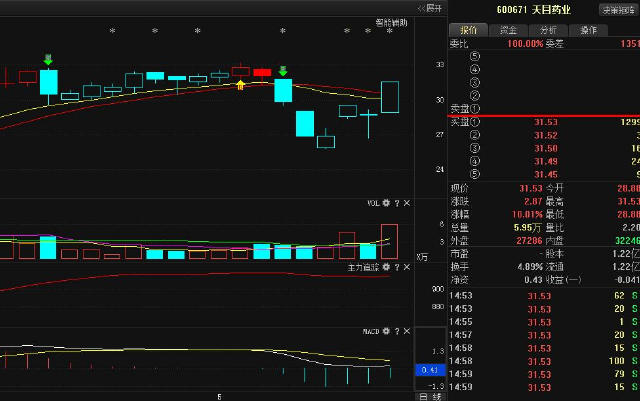Click the 换手 4.89% value
Image resolution: width=640 pixels, height=401 pixels.
pyautogui.click(x=530, y=267)
